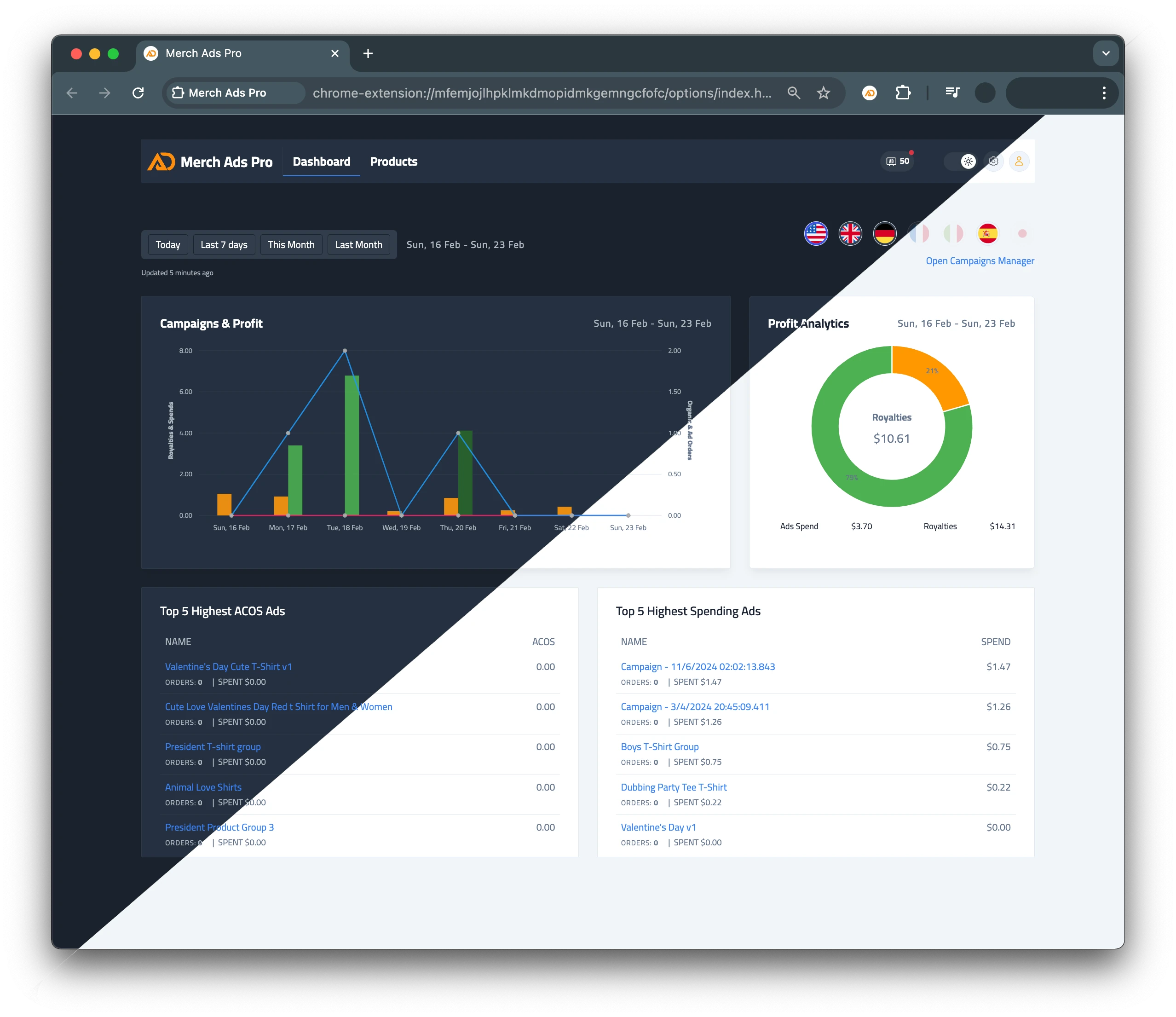Reload the page with refresh icon
Image resolution: width=1176 pixels, height=1017 pixels.
[138, 92]
